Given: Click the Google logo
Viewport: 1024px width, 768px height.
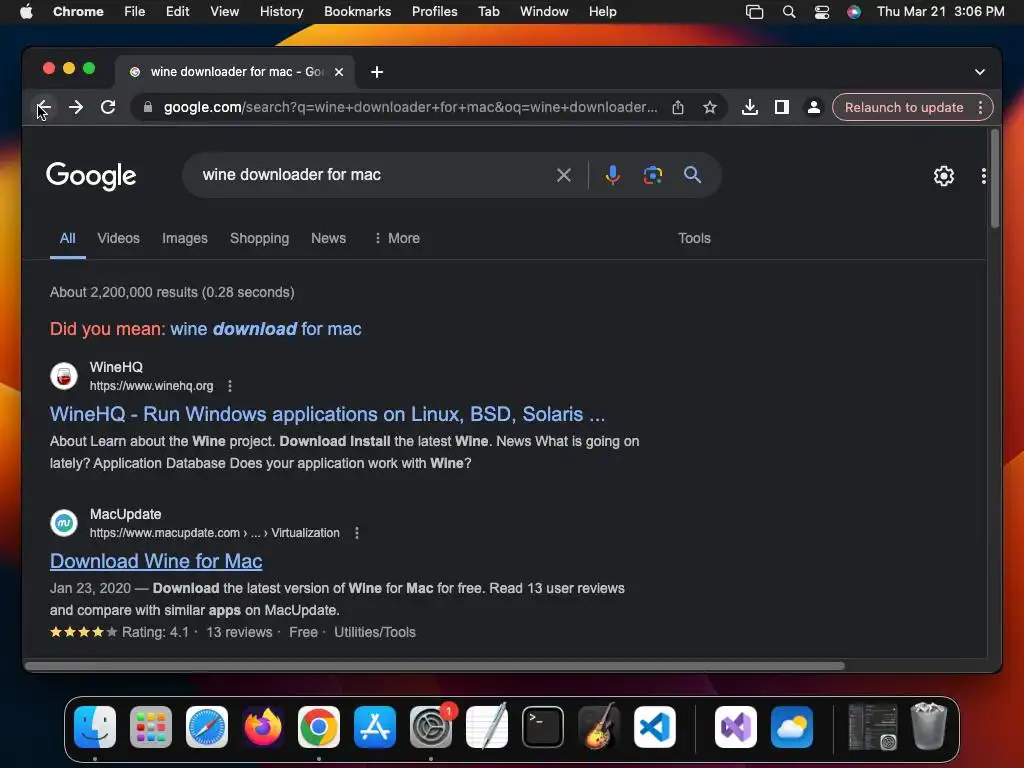Looking at the screenshot, I should click(91, 176).
